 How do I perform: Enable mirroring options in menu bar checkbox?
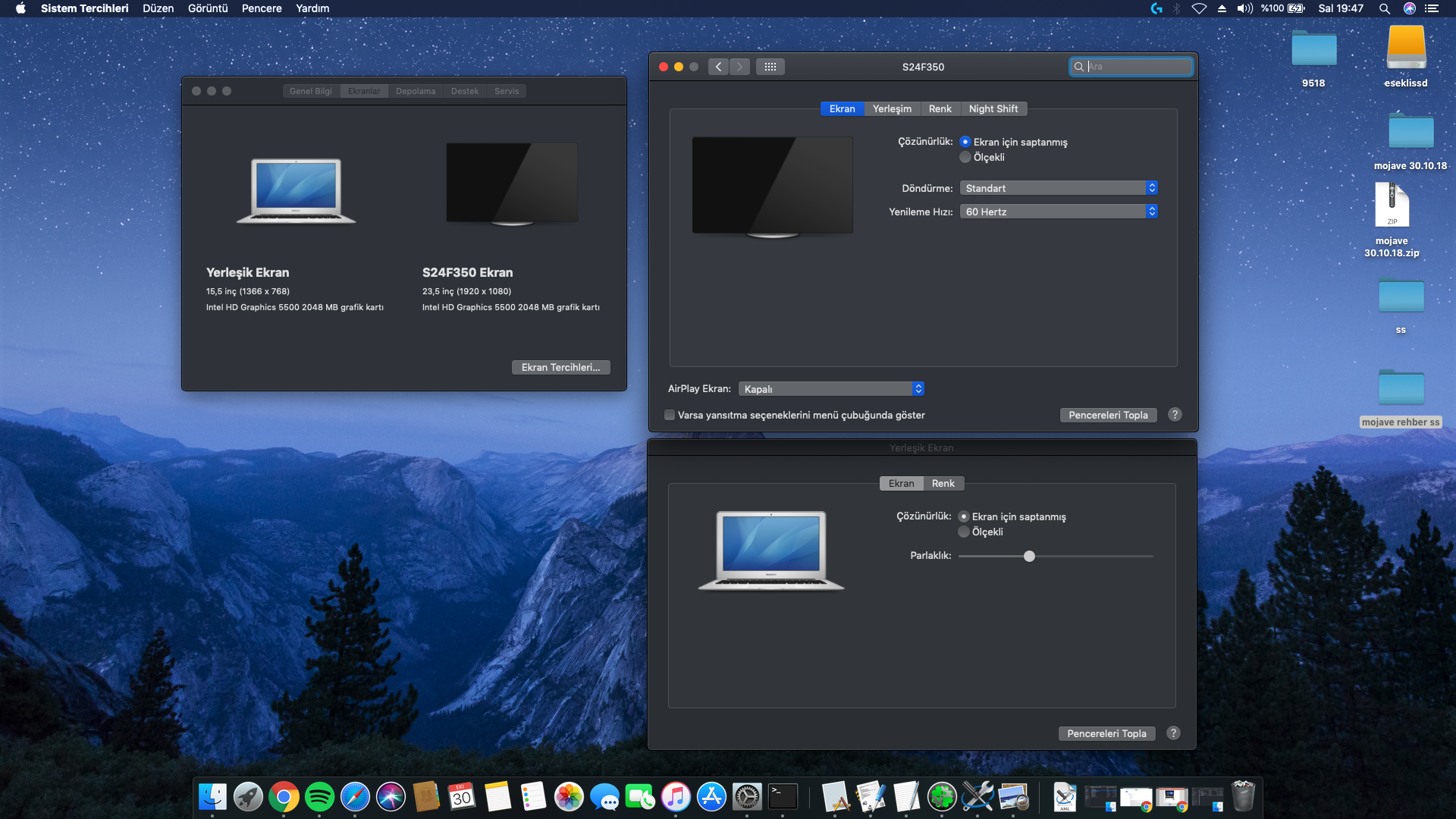(670, 415)
